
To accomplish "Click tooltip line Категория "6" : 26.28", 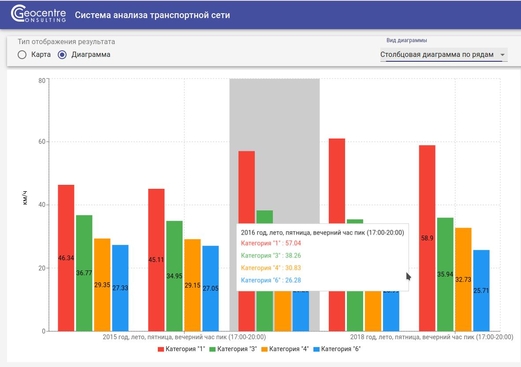I will pos(271,280).
